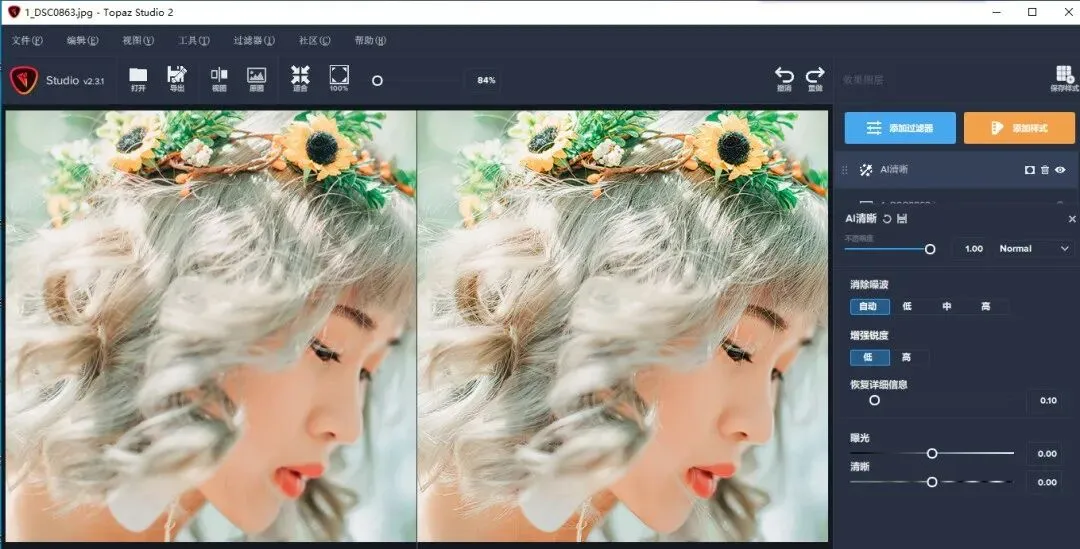Click the 打开 open-folder icon
1080x549 pixels.
[x=138, y=75]
